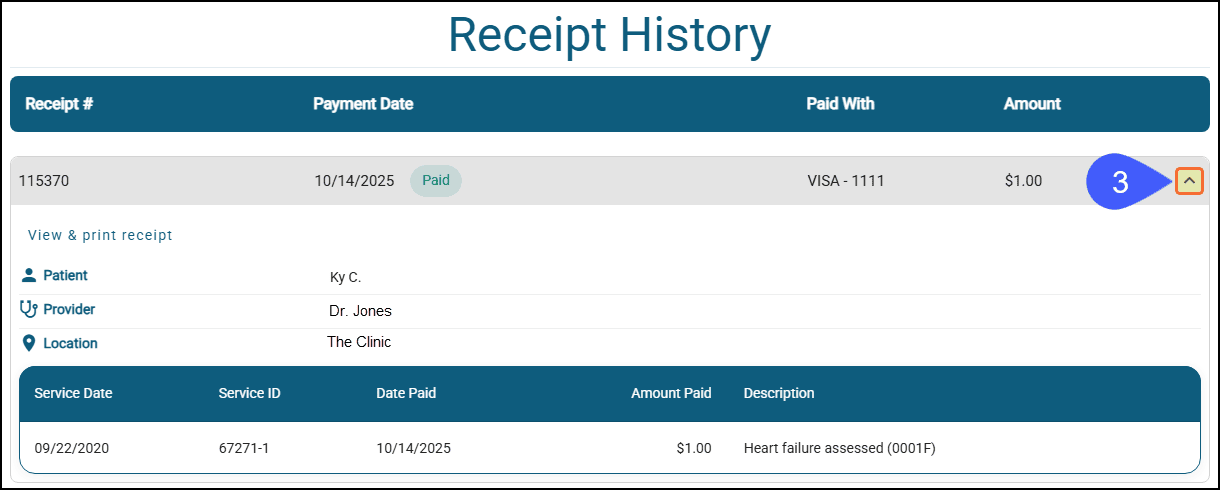Screen dimensions: 1220x490
Task: Click the Receipt # column header
Action: click(59, 104)
